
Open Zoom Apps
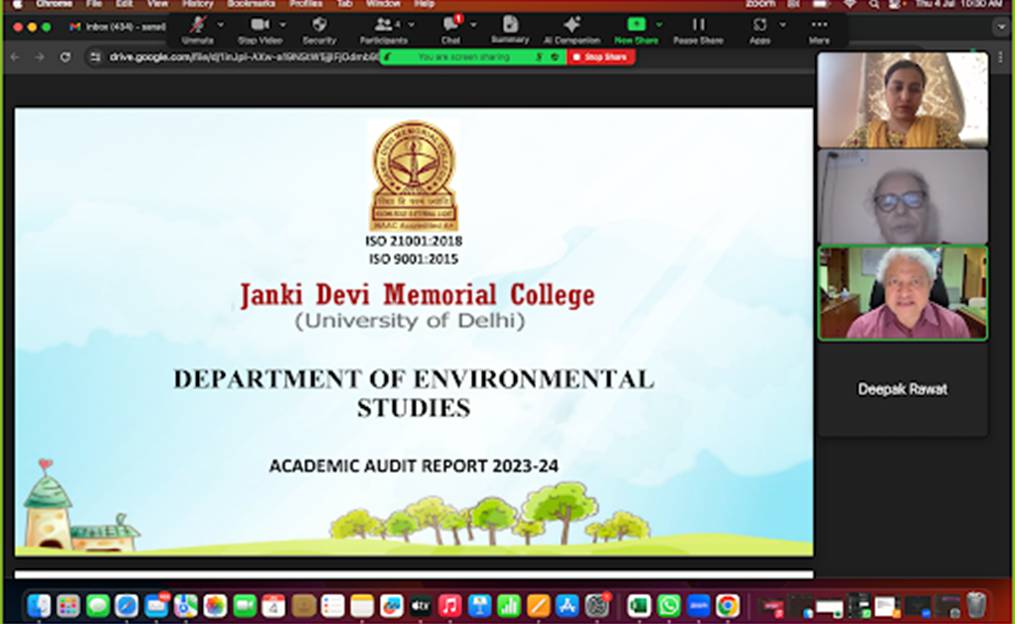point(760,25)
